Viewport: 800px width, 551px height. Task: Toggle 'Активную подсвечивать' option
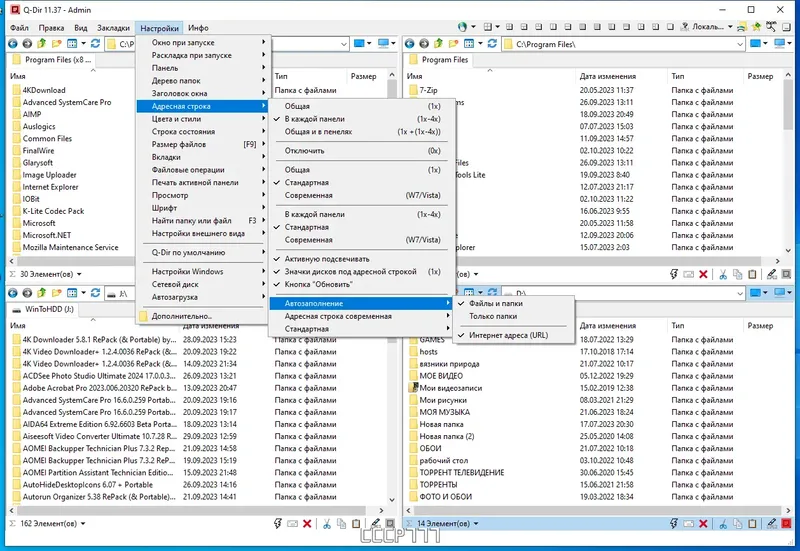(x=362, y=259)
